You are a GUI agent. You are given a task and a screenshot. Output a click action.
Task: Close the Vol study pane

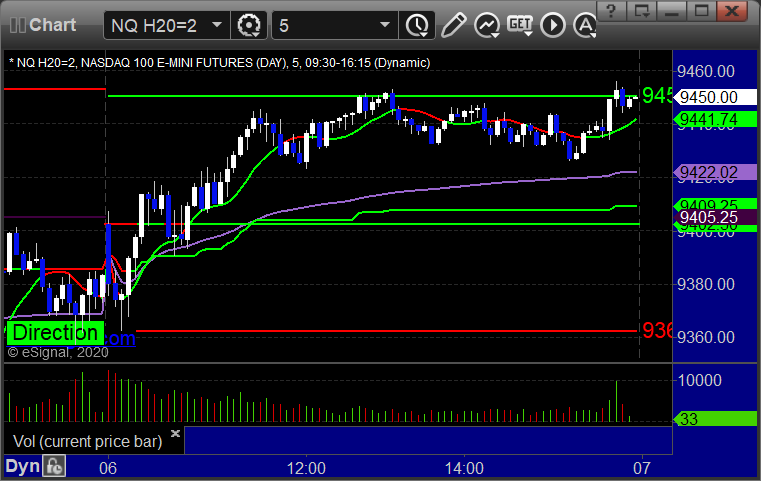coord(175,433)
